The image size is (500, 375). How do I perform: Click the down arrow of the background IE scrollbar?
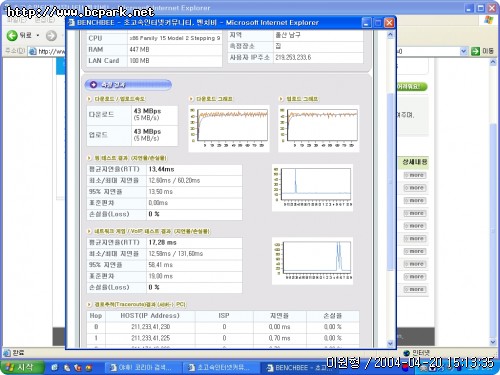click(x=493, y=342)
